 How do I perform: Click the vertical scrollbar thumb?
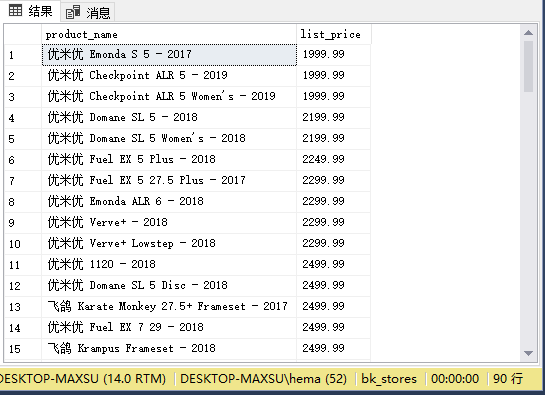point(528,66)
